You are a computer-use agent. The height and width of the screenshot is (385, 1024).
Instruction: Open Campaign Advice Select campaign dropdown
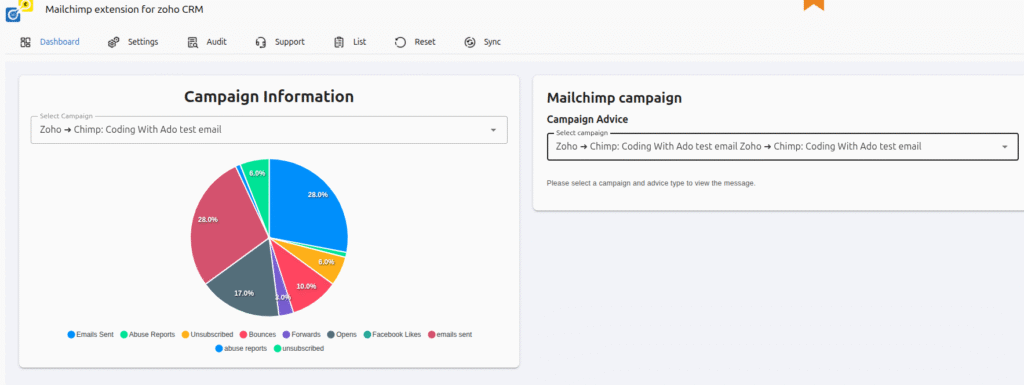click(782, 147)
